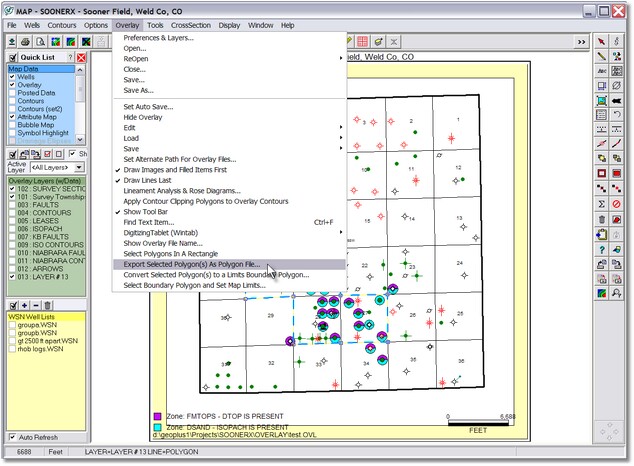Click the red no-entry circle tool icon
The width and height of the screenshot is (634, 466).
click(618, 203)
